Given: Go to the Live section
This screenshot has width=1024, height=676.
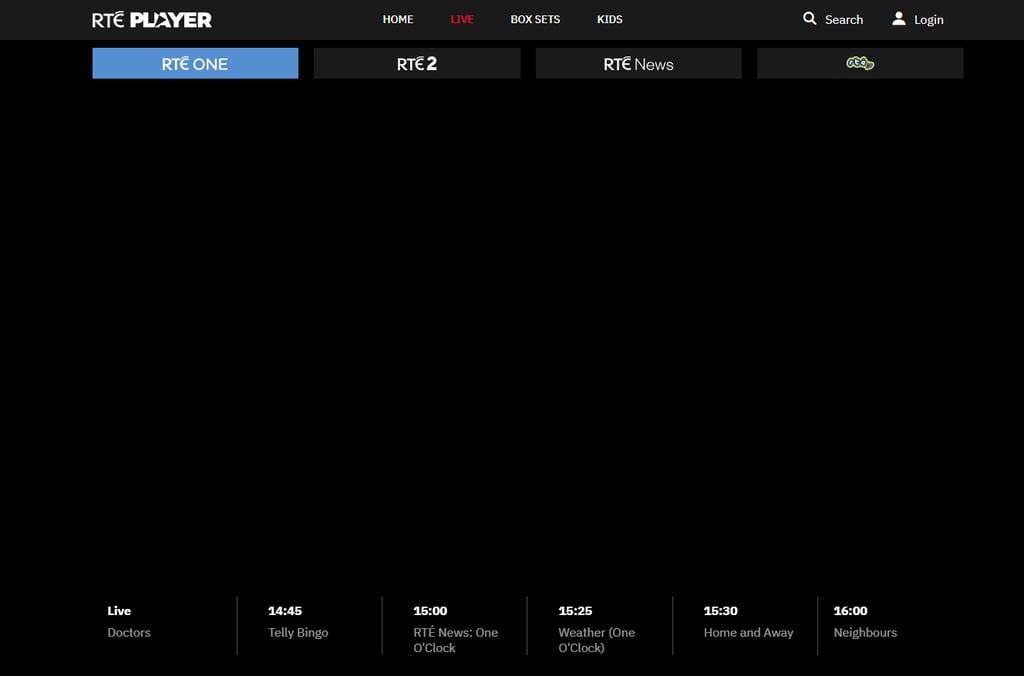Looking at the screenshot, I should click(462, 20).
